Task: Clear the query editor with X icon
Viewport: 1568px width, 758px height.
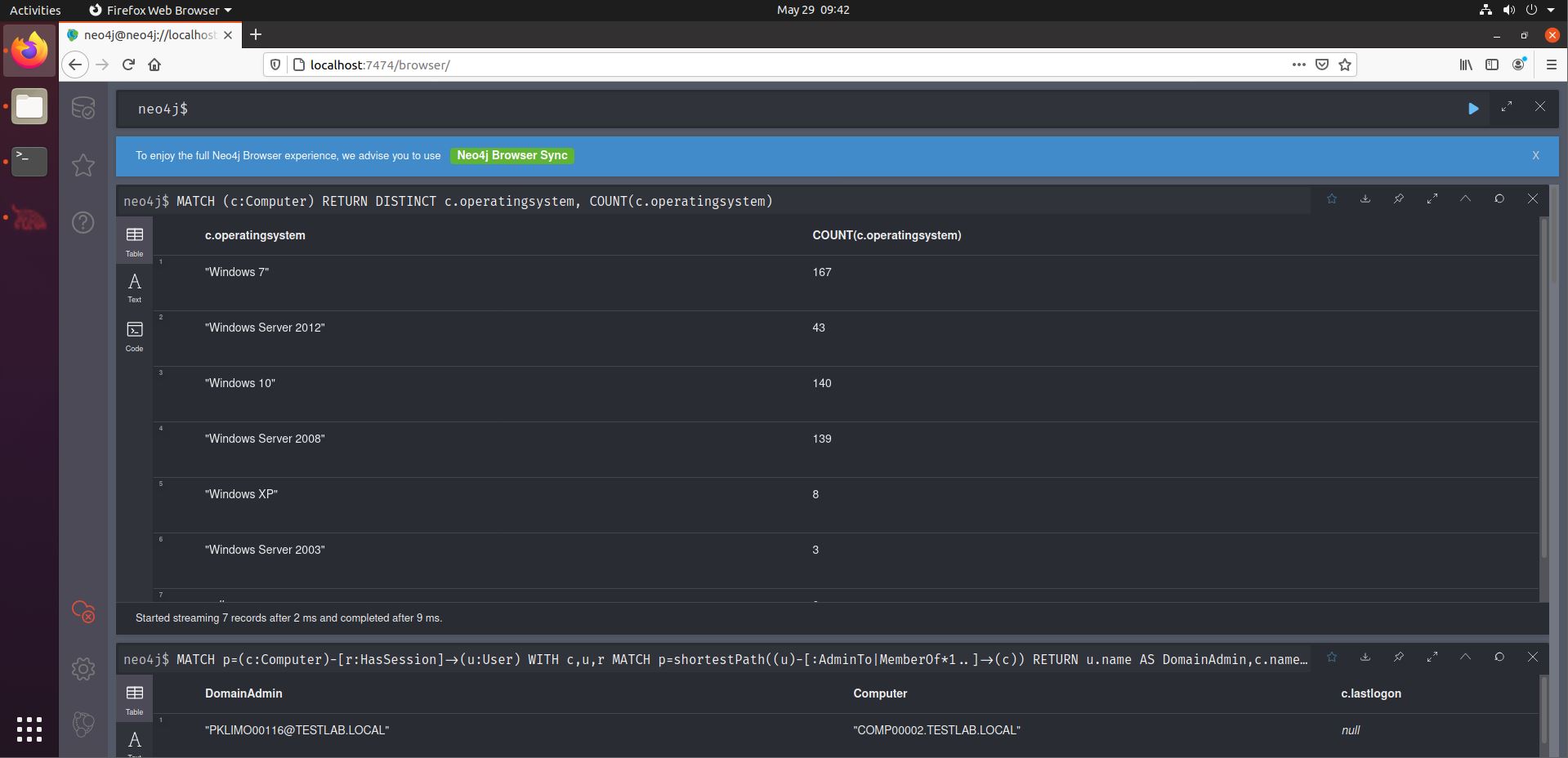Action: point(1540,107)
